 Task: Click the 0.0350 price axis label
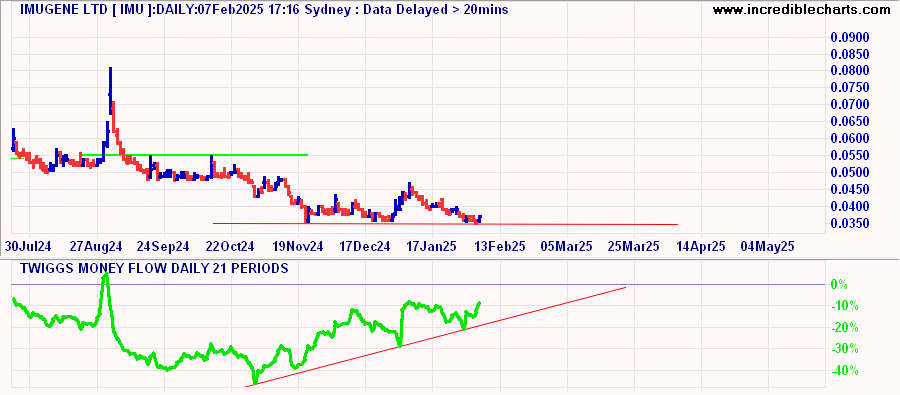850,223
